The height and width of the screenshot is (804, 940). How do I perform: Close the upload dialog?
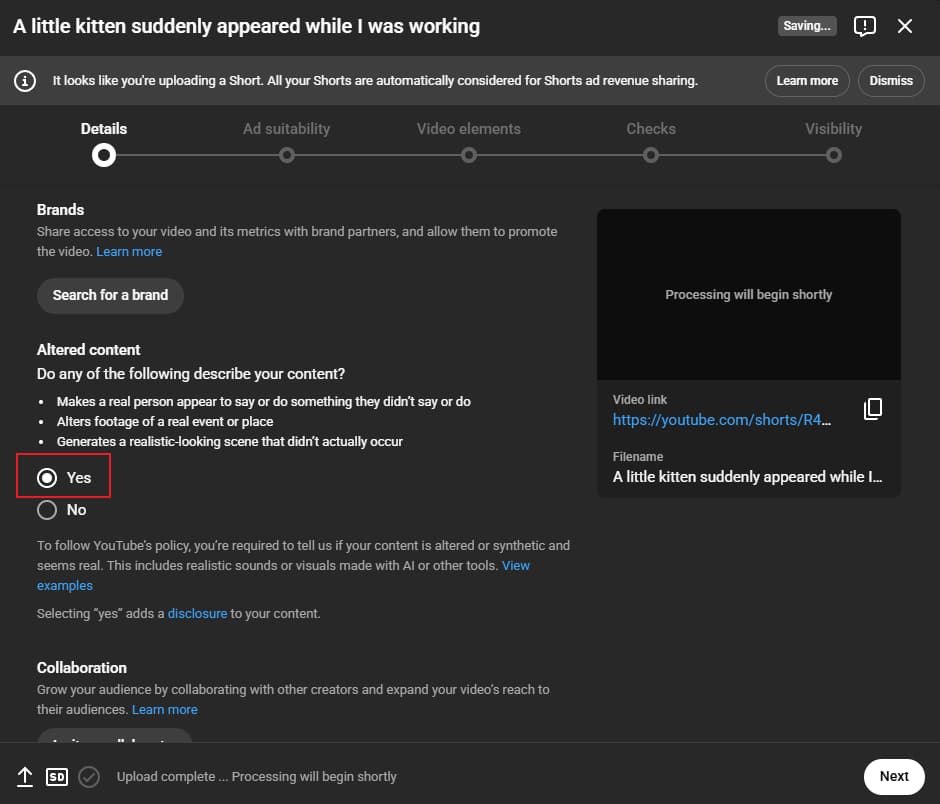pyautogui.click(x=905, y=26)
